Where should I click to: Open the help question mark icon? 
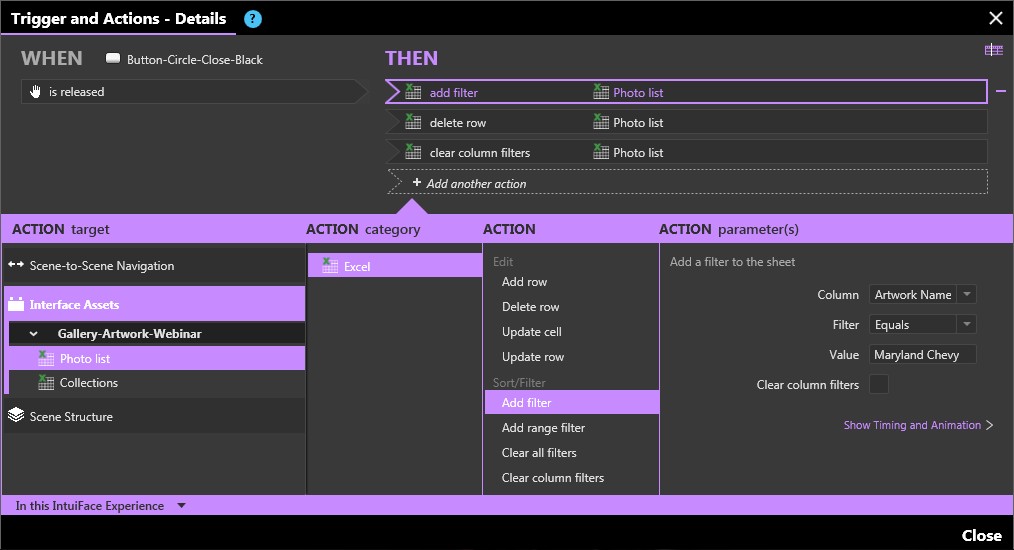tap(253, 19)
